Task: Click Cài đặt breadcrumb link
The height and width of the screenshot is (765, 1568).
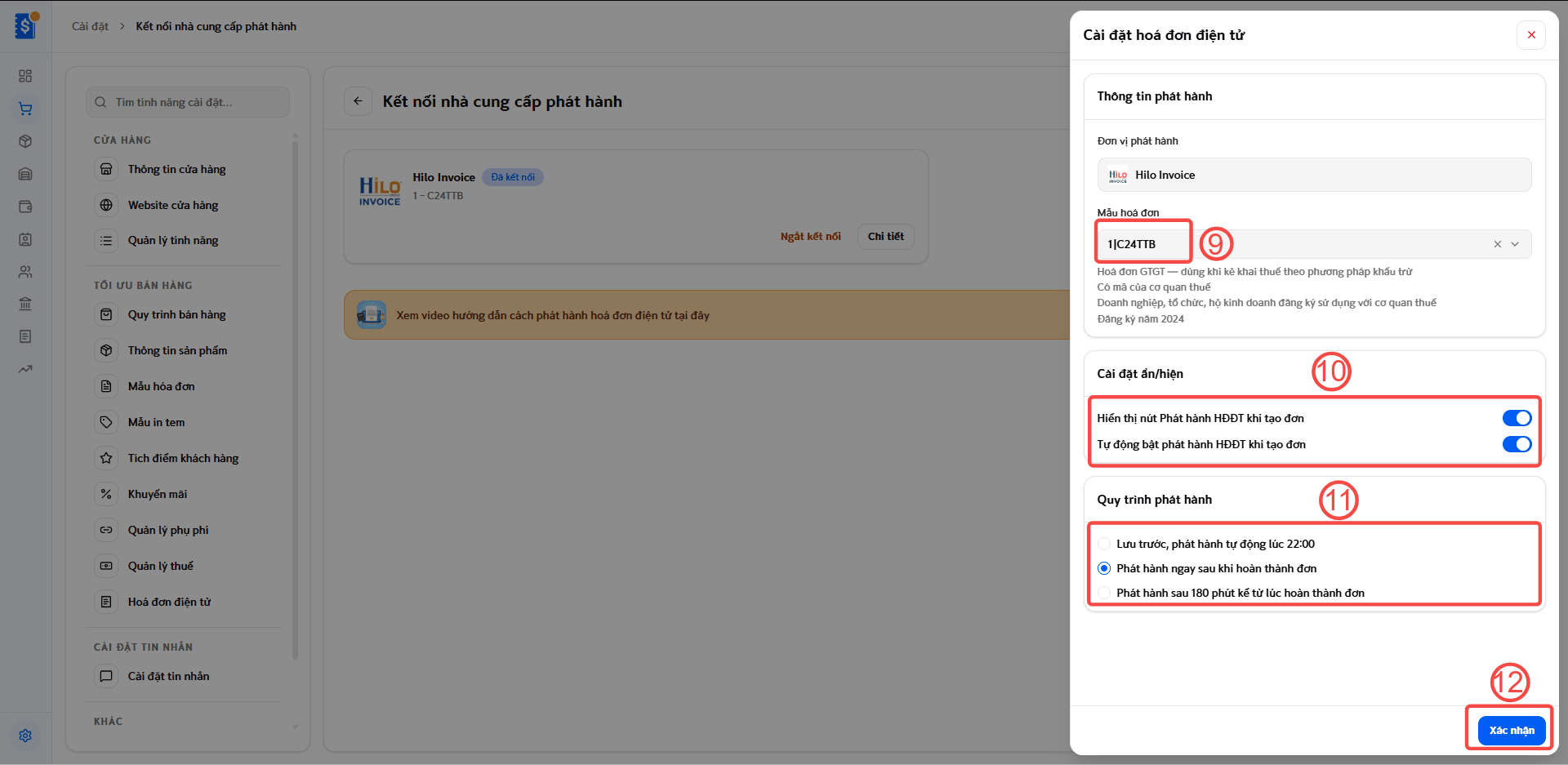Action: [x=90, y=26]
